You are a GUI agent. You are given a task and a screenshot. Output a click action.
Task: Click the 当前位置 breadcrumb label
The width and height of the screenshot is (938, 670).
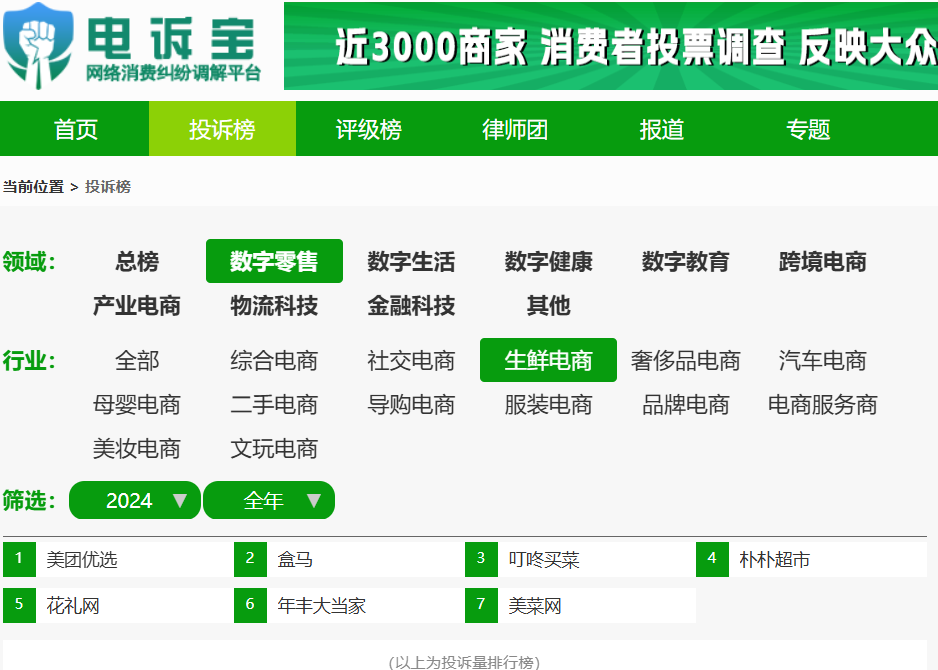[34, 187]
